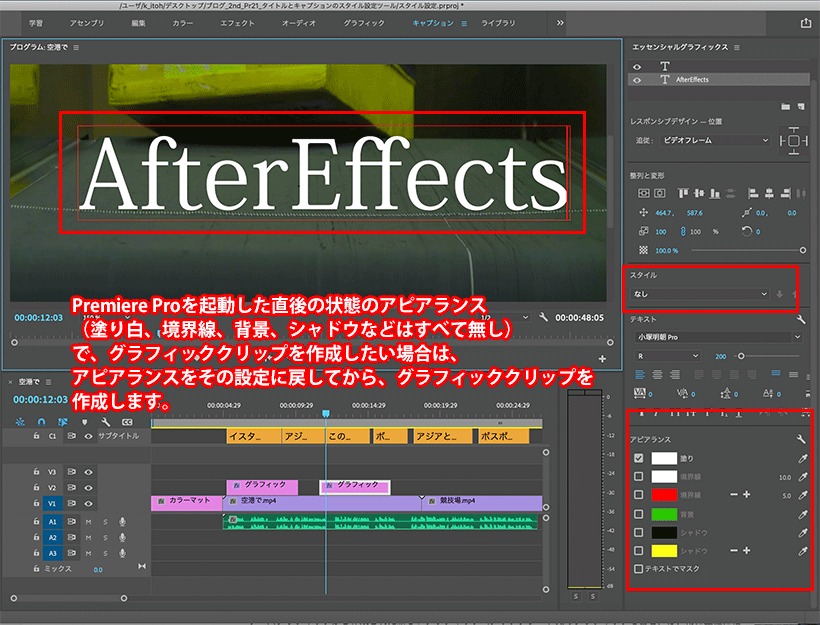820x625 pixels.
Task: Uncheck the fill (塗り) checkbox
Action: tap(639, 458)
